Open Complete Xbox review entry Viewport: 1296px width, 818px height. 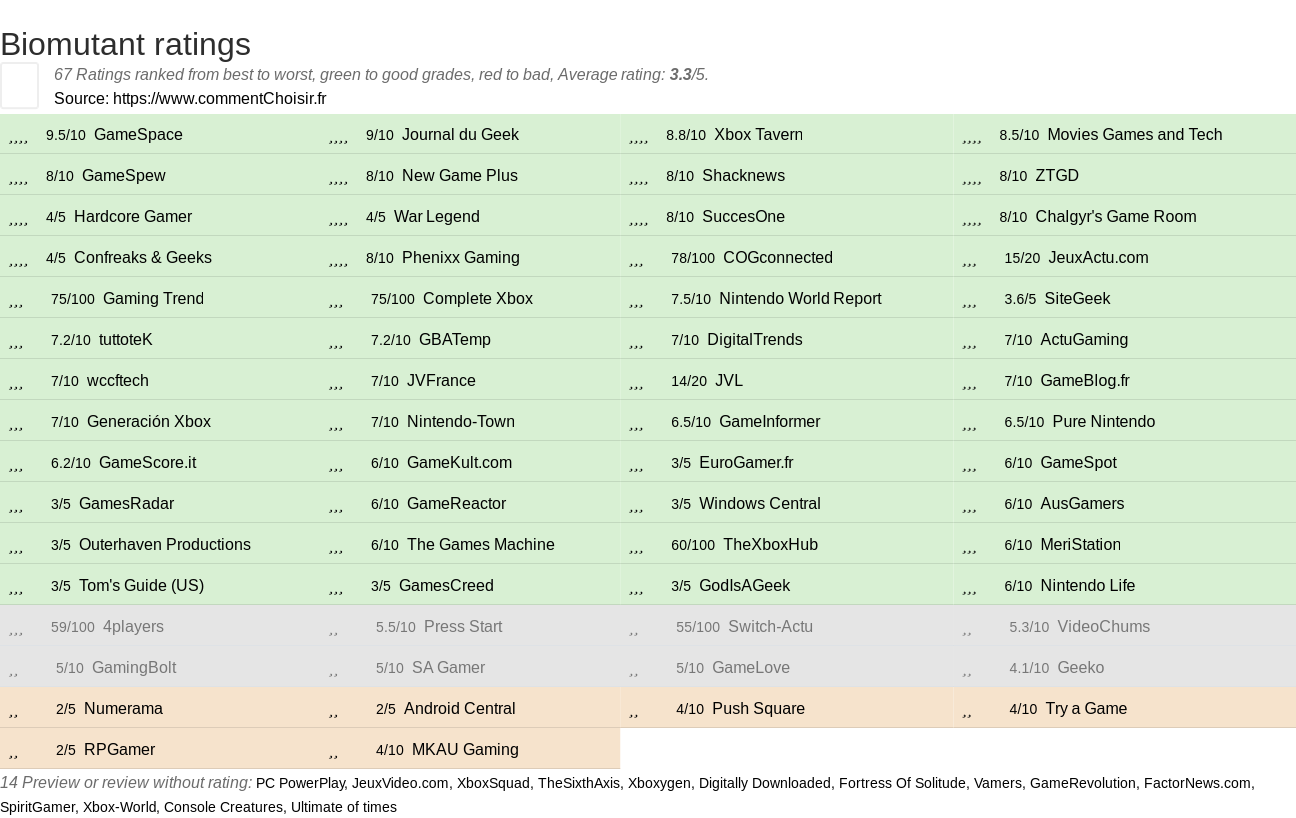(478, 298)
